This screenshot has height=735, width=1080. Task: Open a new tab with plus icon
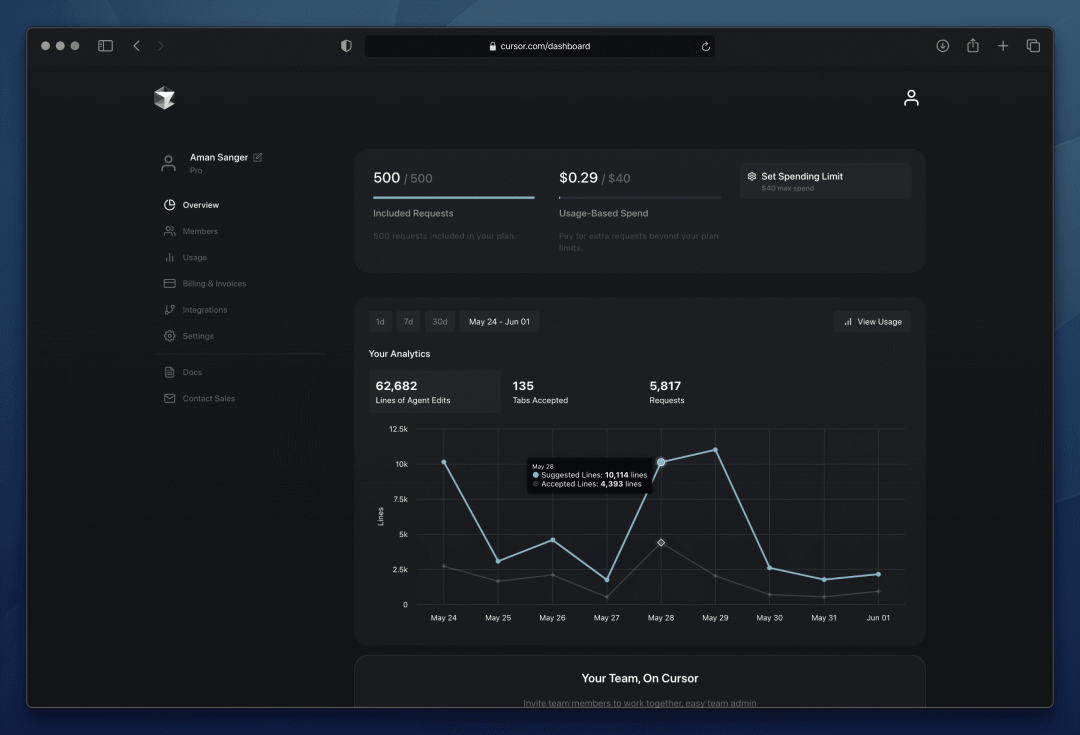[x=1003, y=45]
